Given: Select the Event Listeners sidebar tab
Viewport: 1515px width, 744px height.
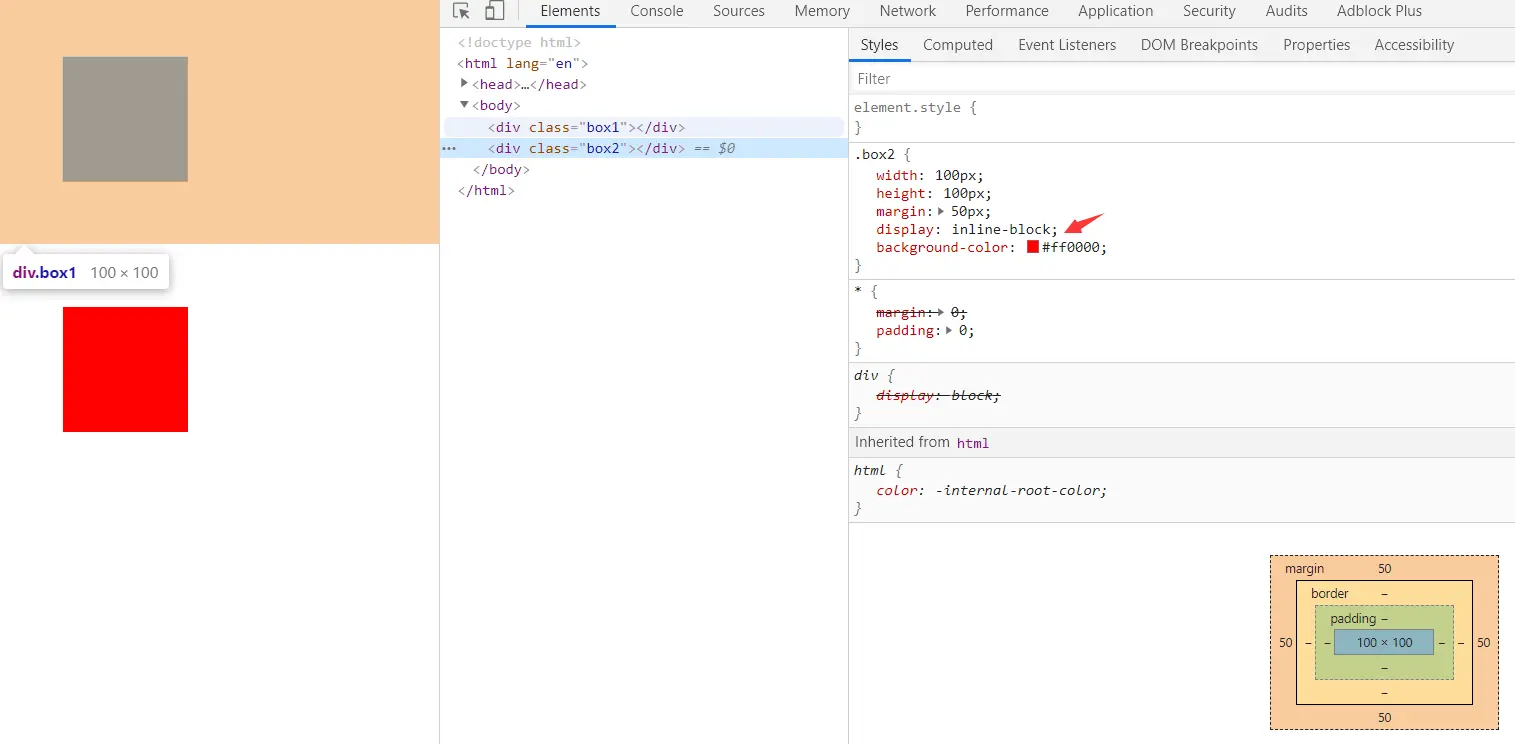Looking at the screenshot, I should (x=1067, y=45).
